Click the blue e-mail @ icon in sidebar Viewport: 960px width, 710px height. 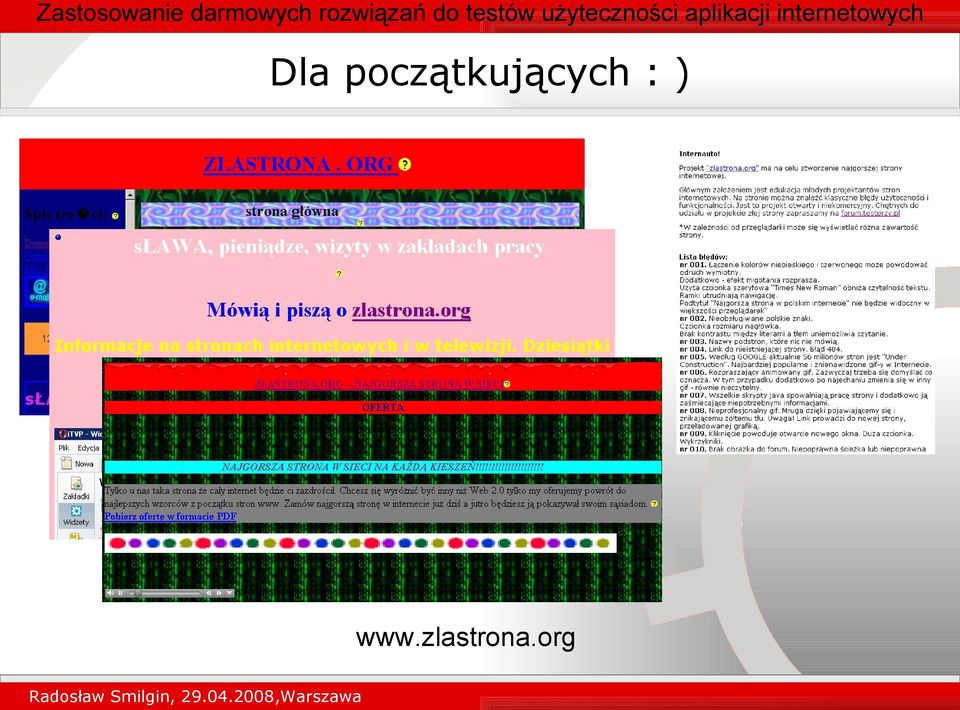coord(38,289)
